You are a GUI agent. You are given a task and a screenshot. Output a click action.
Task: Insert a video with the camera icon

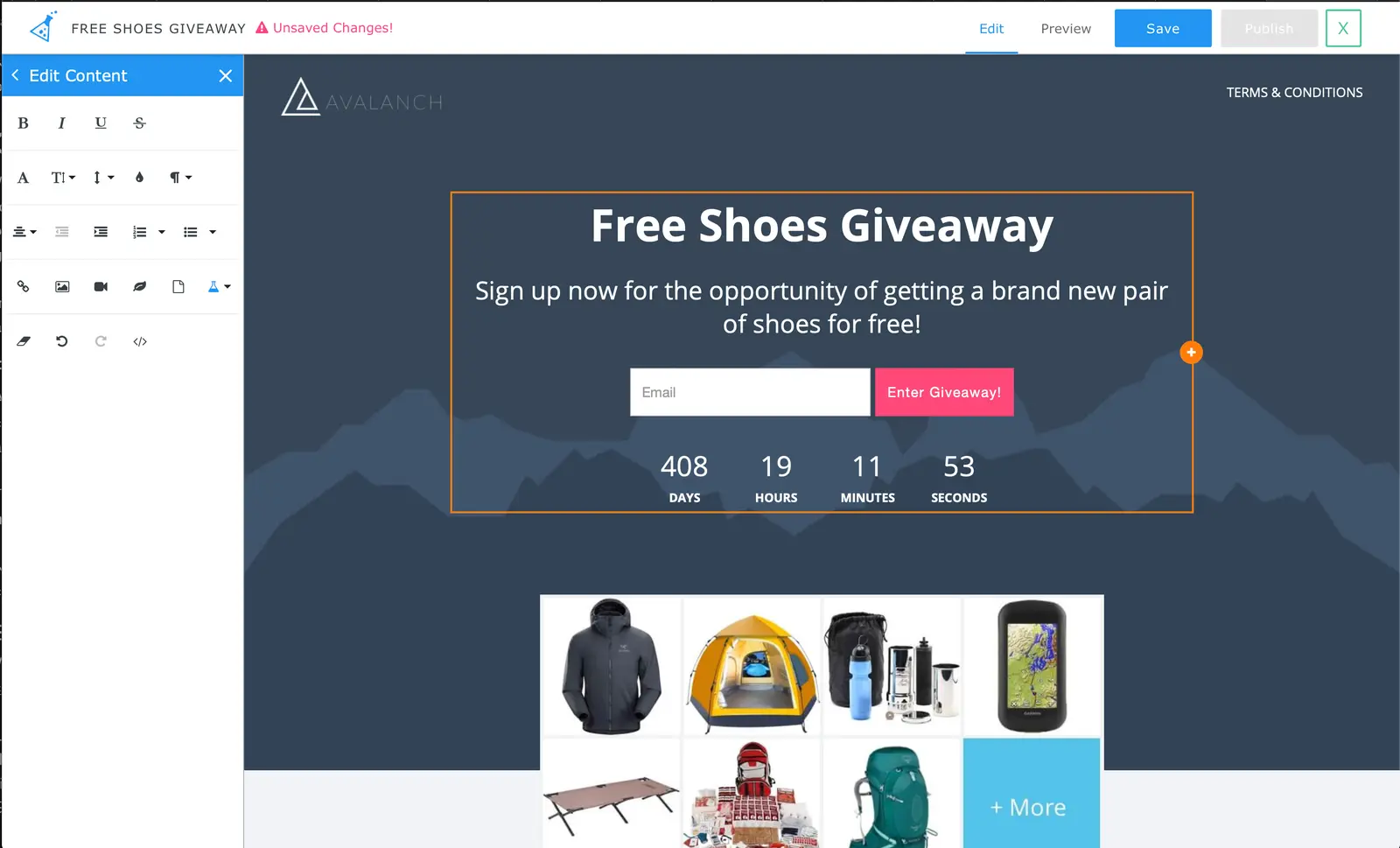101,286
